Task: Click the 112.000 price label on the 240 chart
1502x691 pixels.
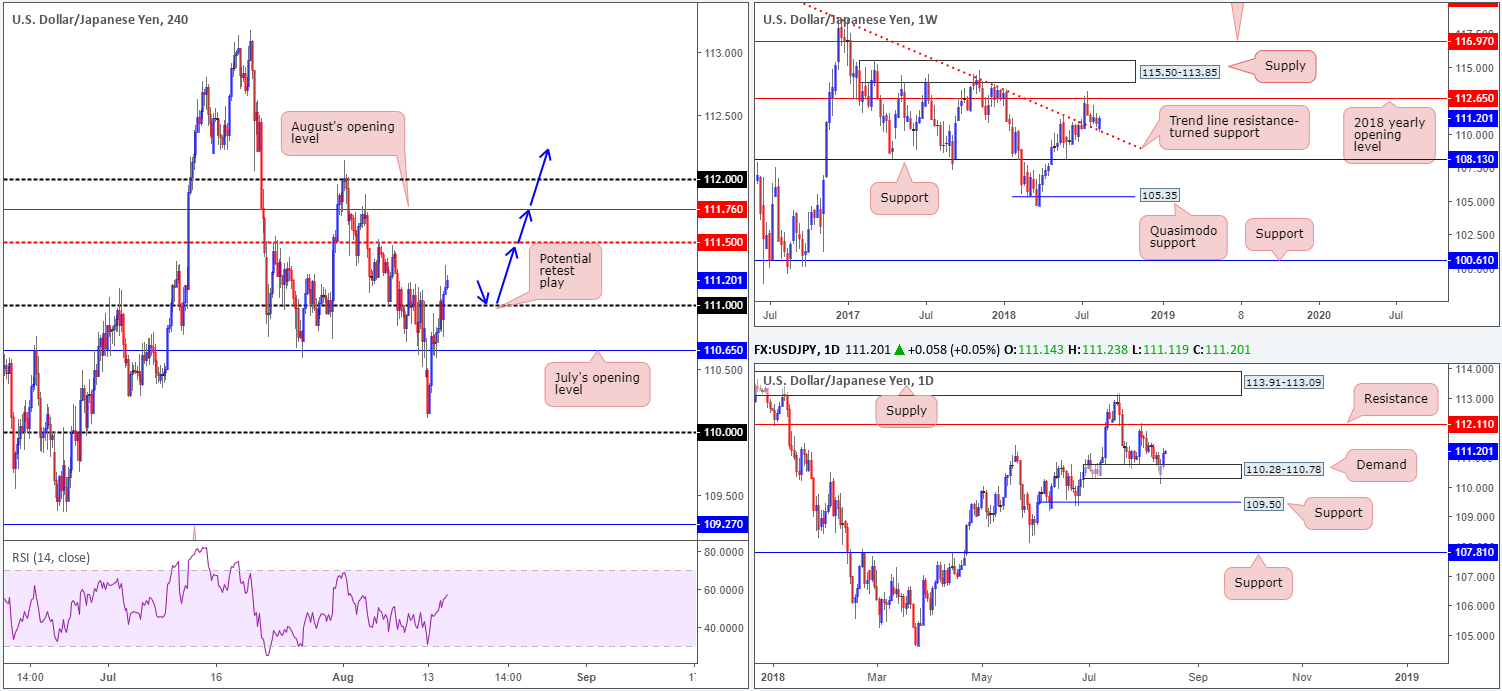Action: (721, 179)
